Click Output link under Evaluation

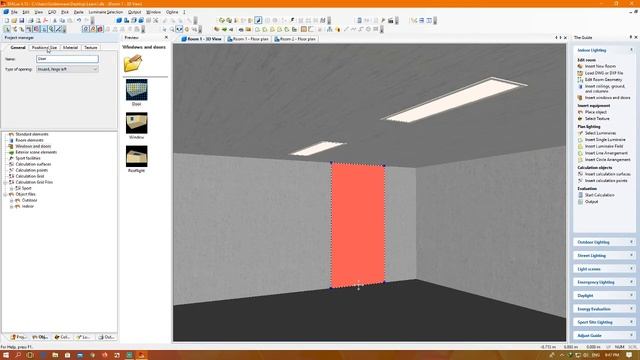coord(591,202)
